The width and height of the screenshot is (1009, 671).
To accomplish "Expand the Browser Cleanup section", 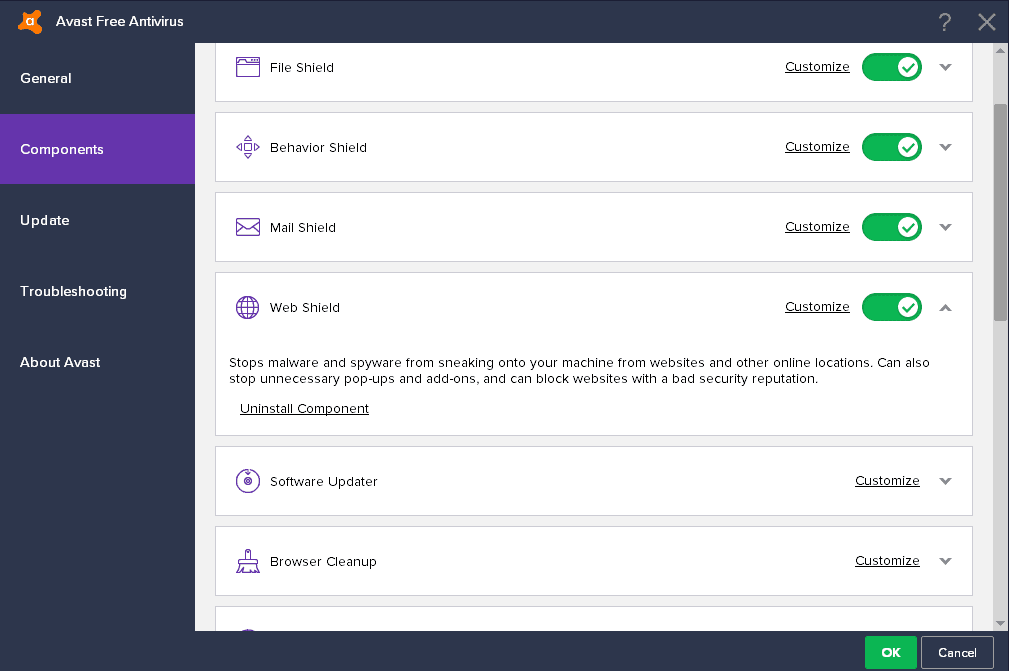I will (x=945, y=560).
